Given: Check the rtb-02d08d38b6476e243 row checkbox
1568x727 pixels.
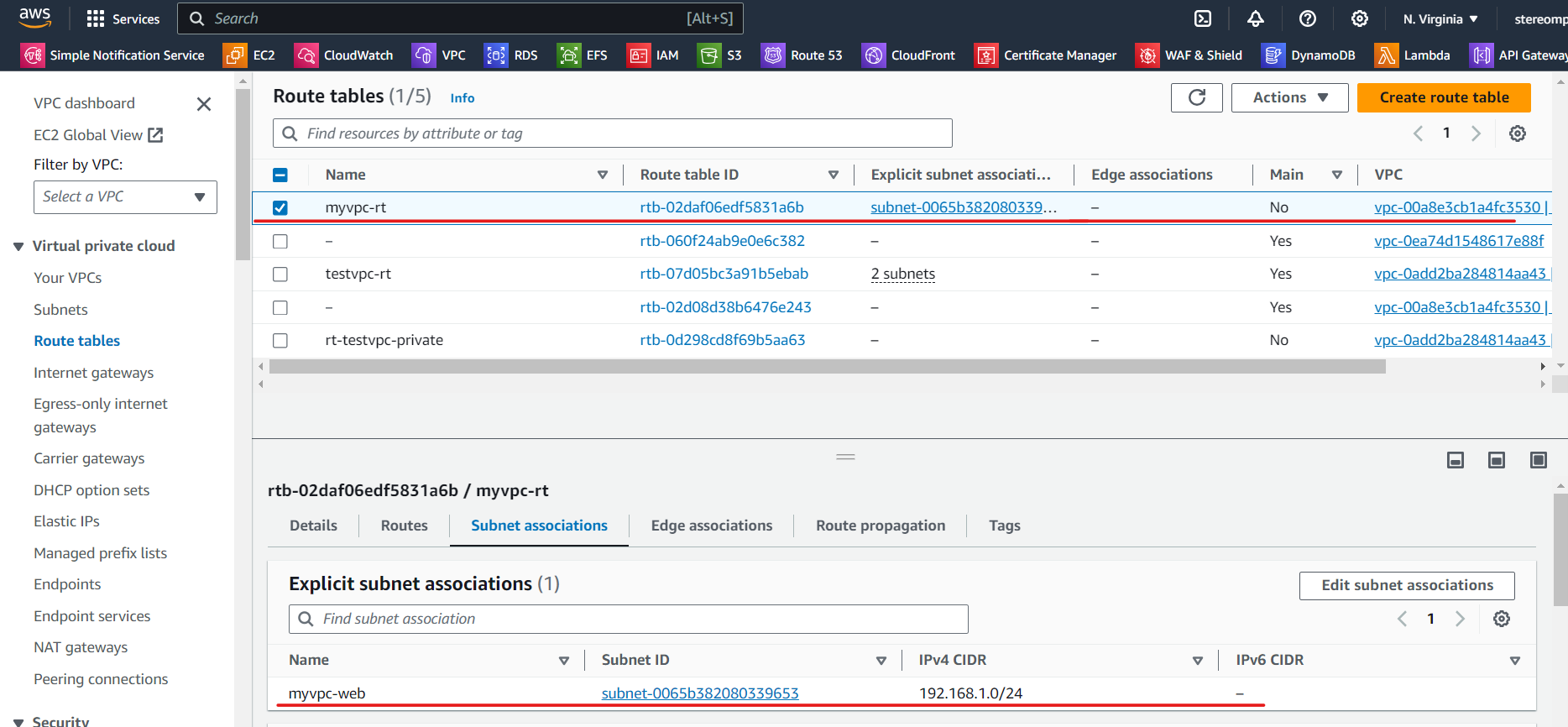Looking at the screenshot, I should coord(280,307).
